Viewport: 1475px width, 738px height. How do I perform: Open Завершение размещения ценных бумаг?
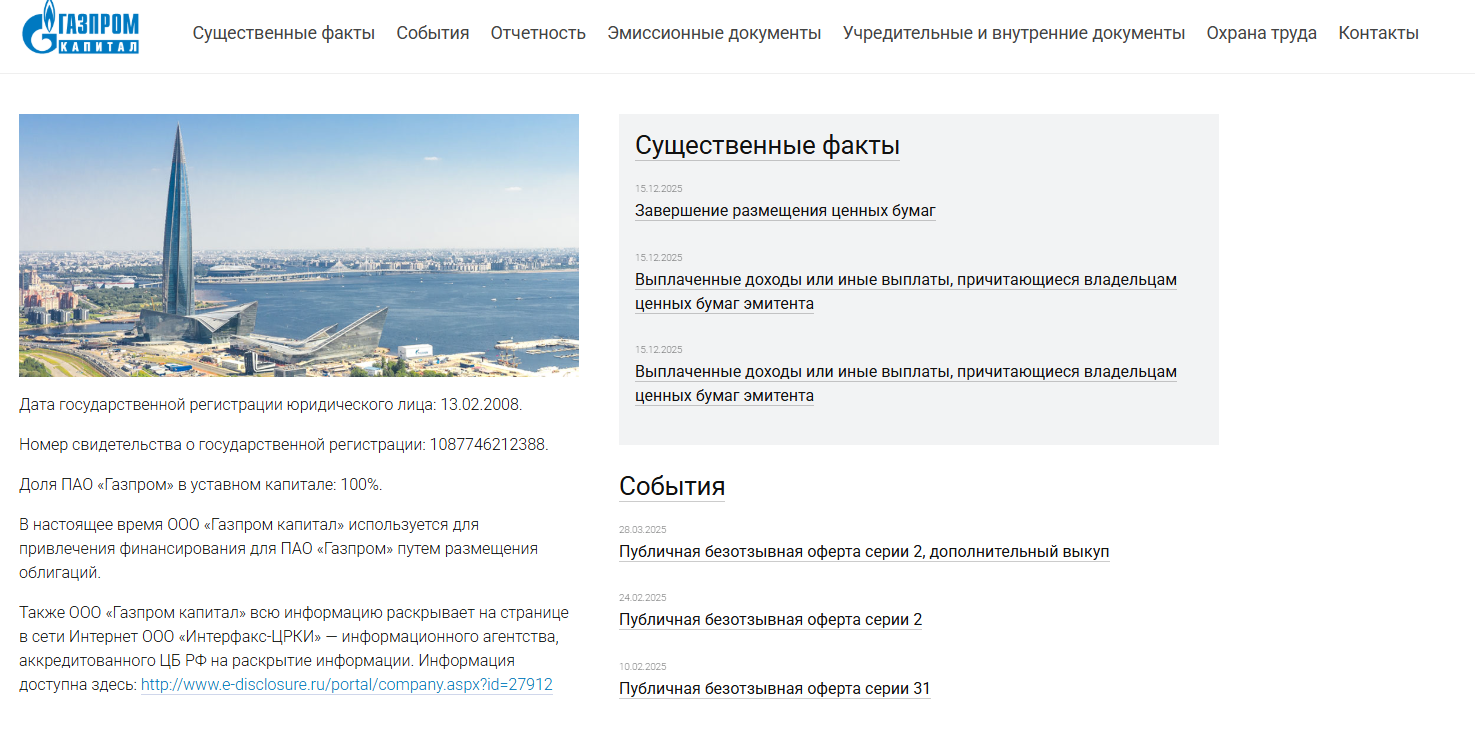(785, 211)
